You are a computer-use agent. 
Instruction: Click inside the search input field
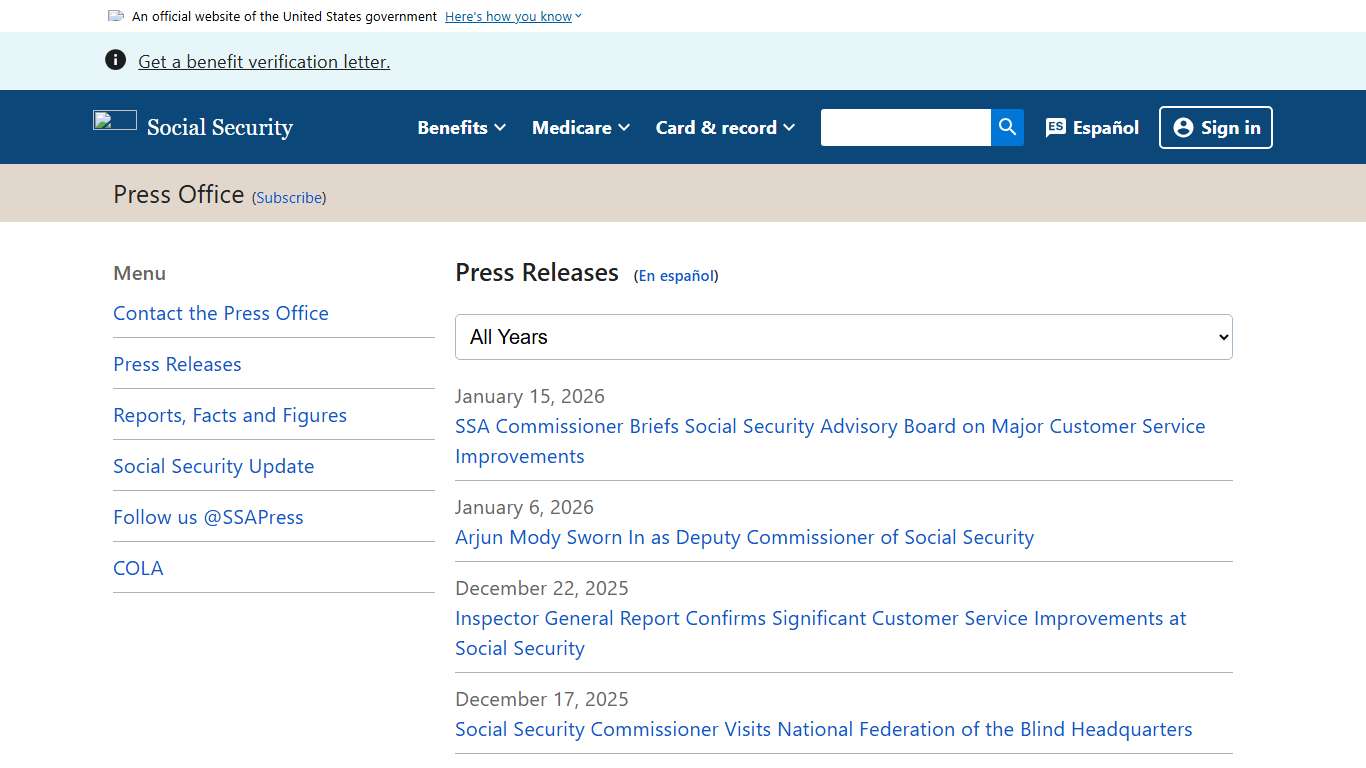coord(905,127)
